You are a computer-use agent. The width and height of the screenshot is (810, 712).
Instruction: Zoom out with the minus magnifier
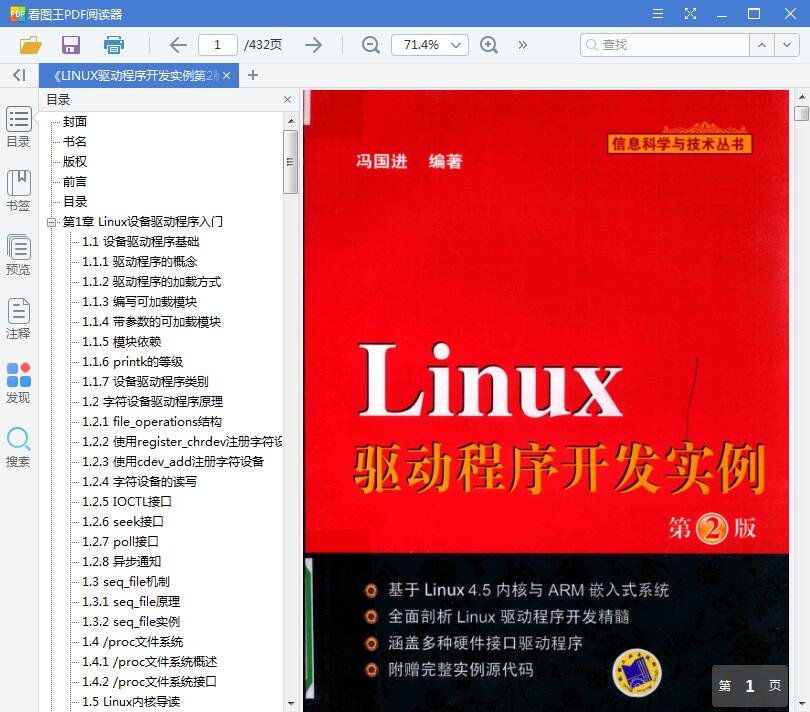(370, 45)
